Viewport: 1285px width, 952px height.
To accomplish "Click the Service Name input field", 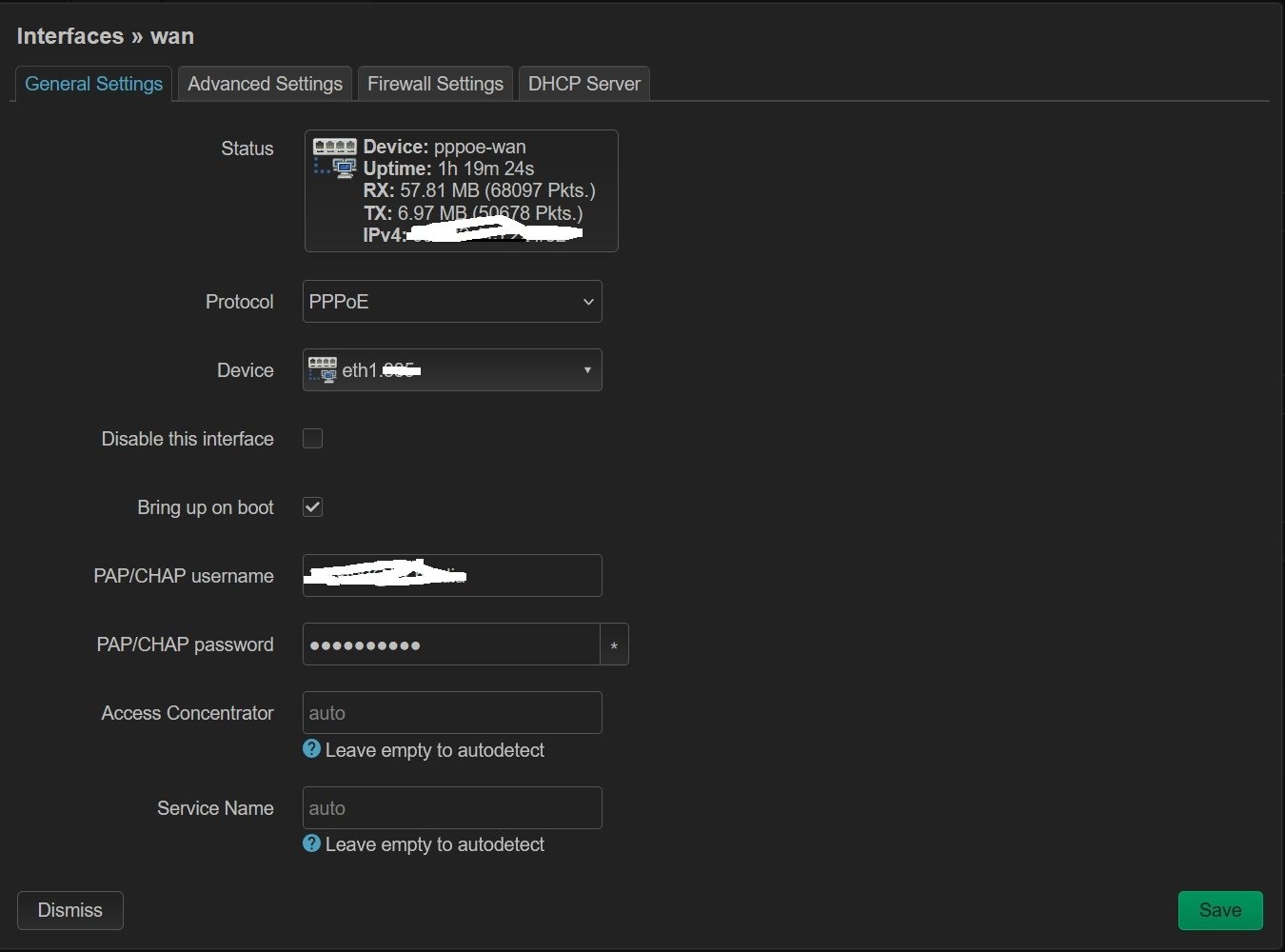I will 452,808.
